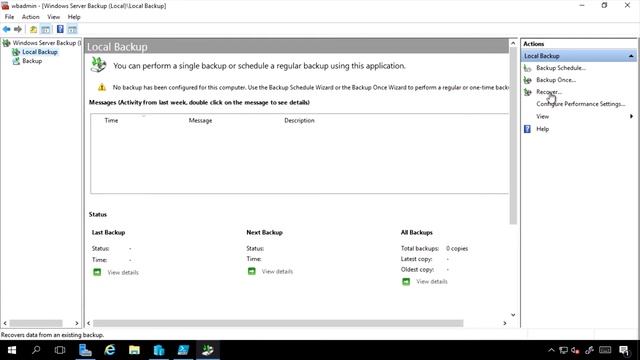Image resolution: width=640 pixels, height=360 pixels.
Task: Launch the Recover action
Action: point(549,92)
